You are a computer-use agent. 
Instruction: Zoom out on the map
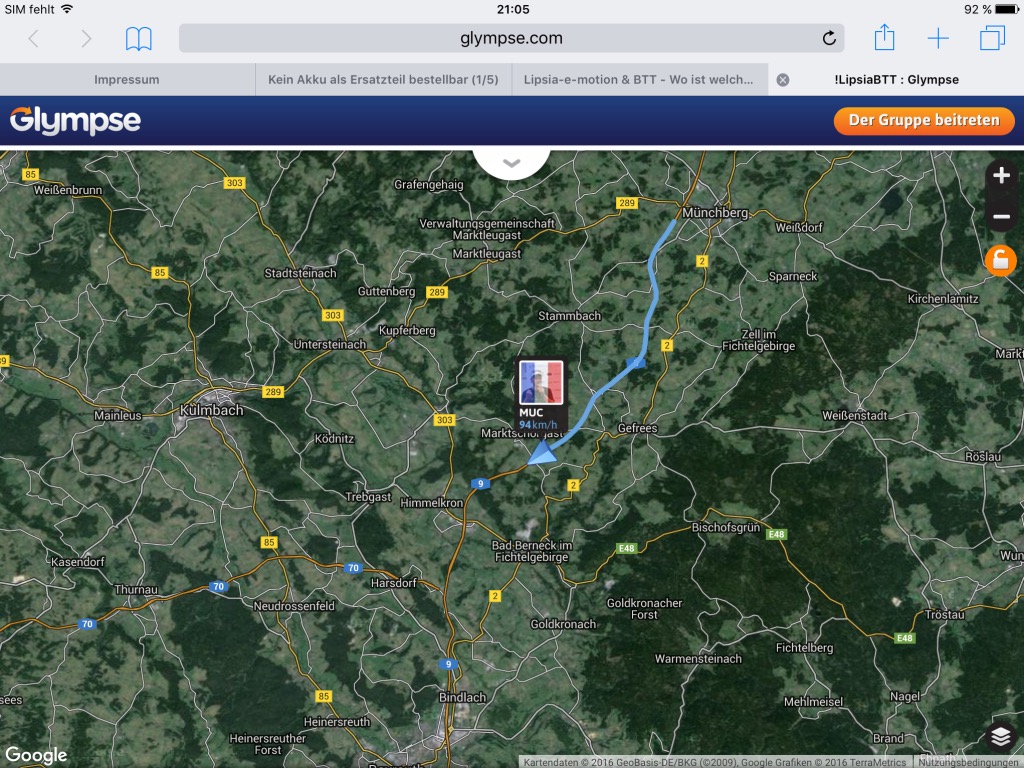1001,216
